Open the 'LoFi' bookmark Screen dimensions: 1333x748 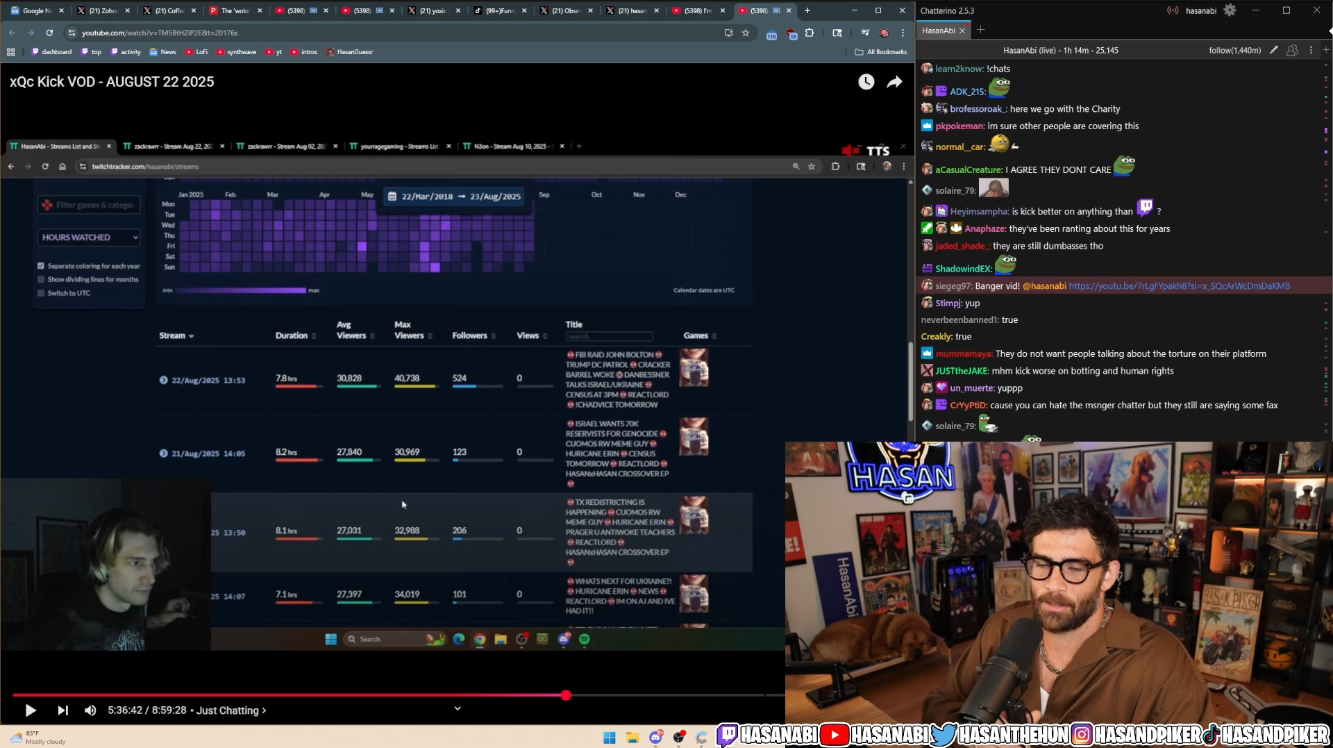pyautogui.click(x=197, y=52)
